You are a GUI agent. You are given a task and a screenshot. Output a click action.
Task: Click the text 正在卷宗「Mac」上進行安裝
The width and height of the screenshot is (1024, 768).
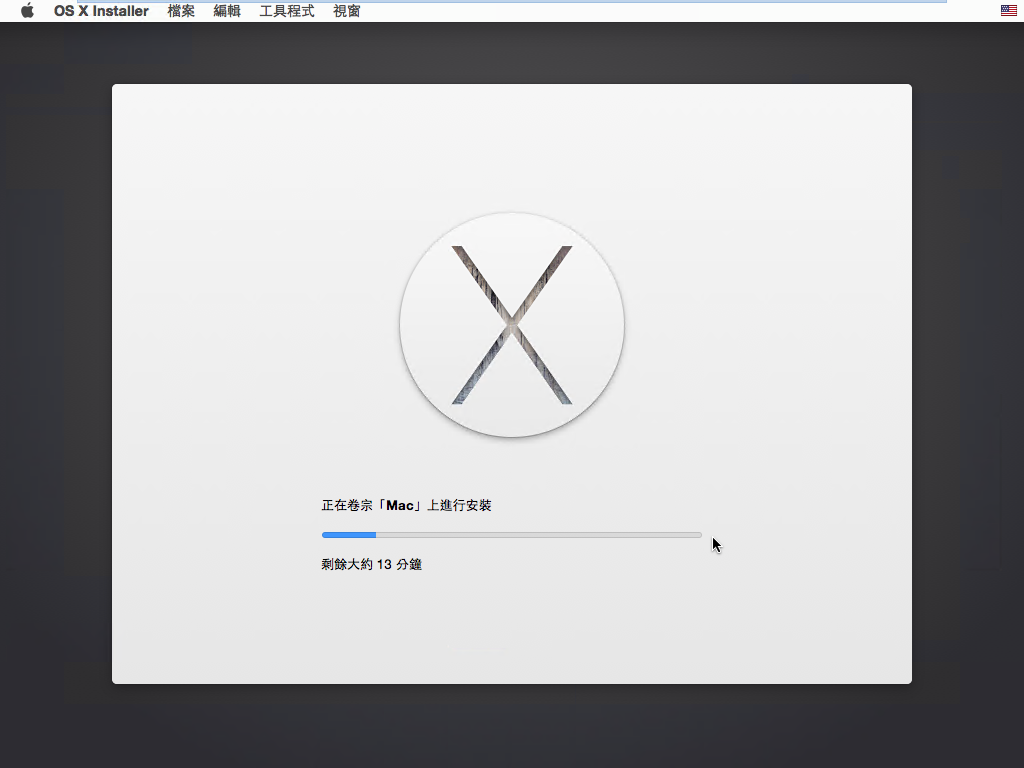pos(406,505)
